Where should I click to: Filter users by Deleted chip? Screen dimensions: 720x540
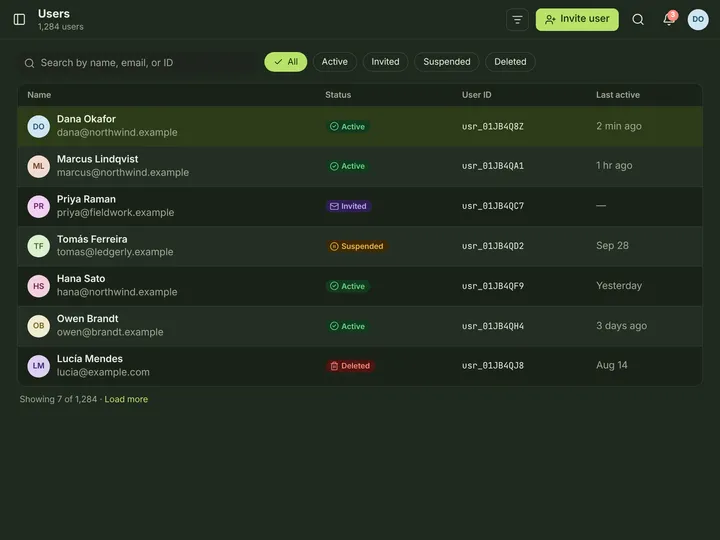pos(510,62)
